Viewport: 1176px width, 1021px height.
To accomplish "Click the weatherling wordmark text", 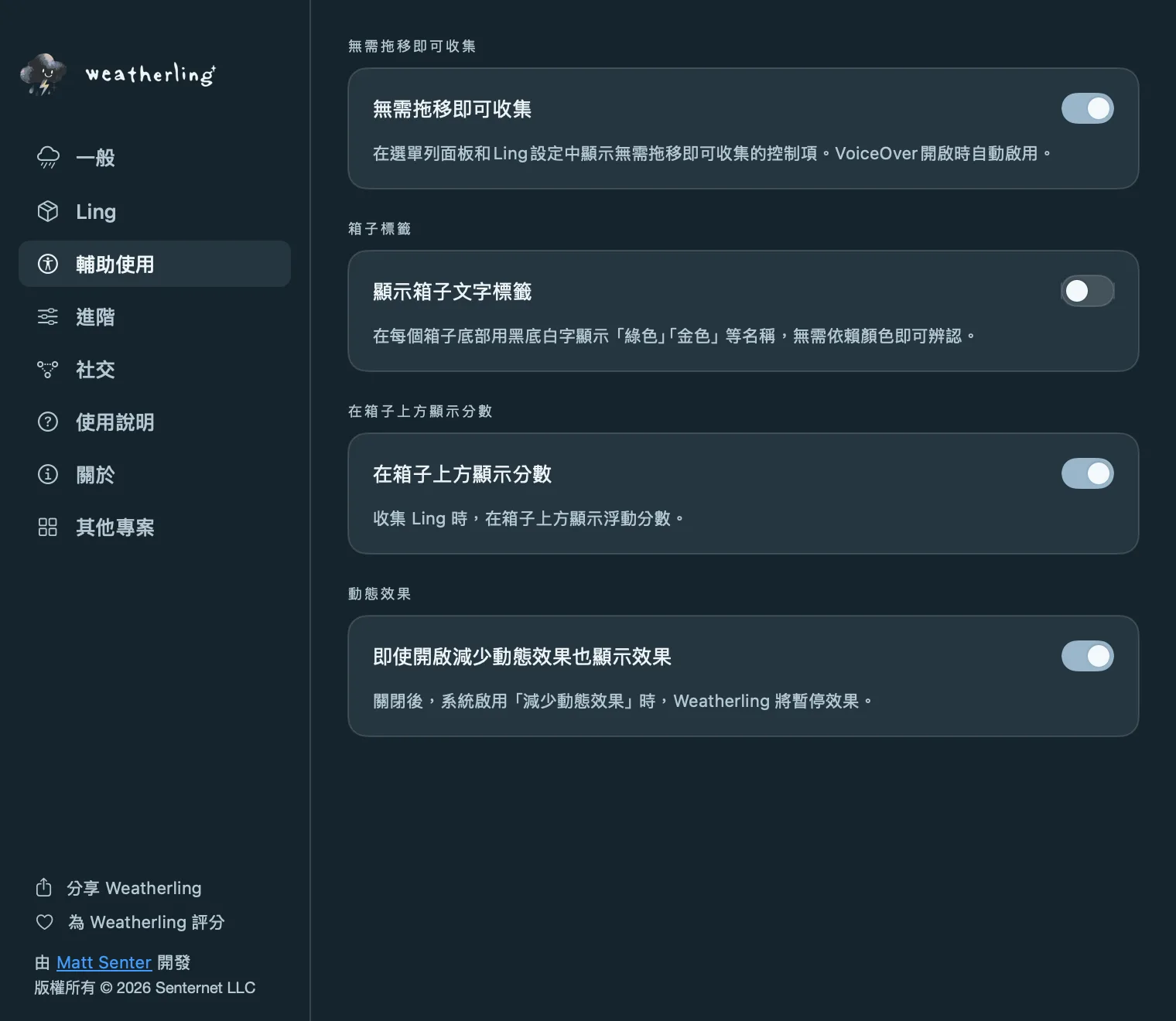I will point(150,74).
